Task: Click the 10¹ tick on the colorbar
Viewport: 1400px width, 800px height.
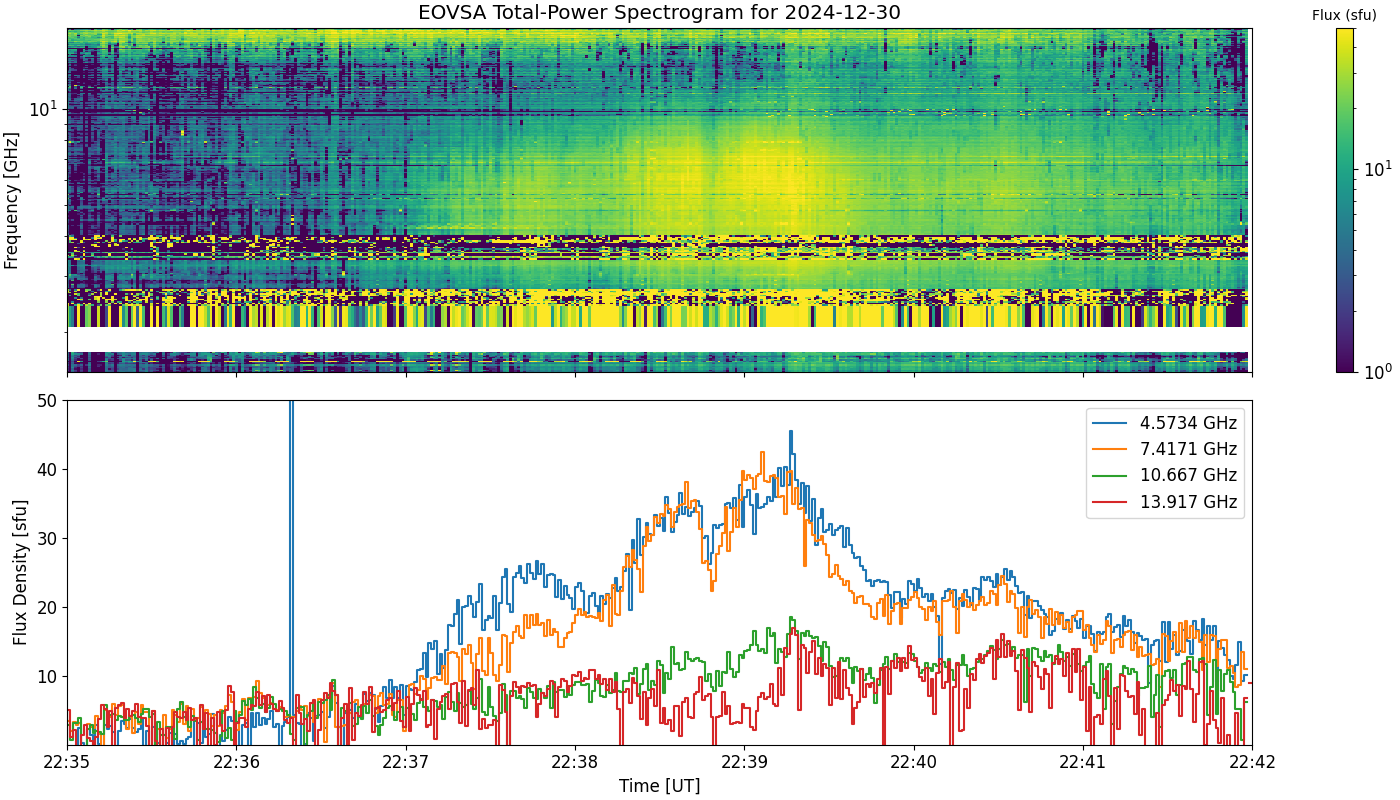Action: point(1378,167)
